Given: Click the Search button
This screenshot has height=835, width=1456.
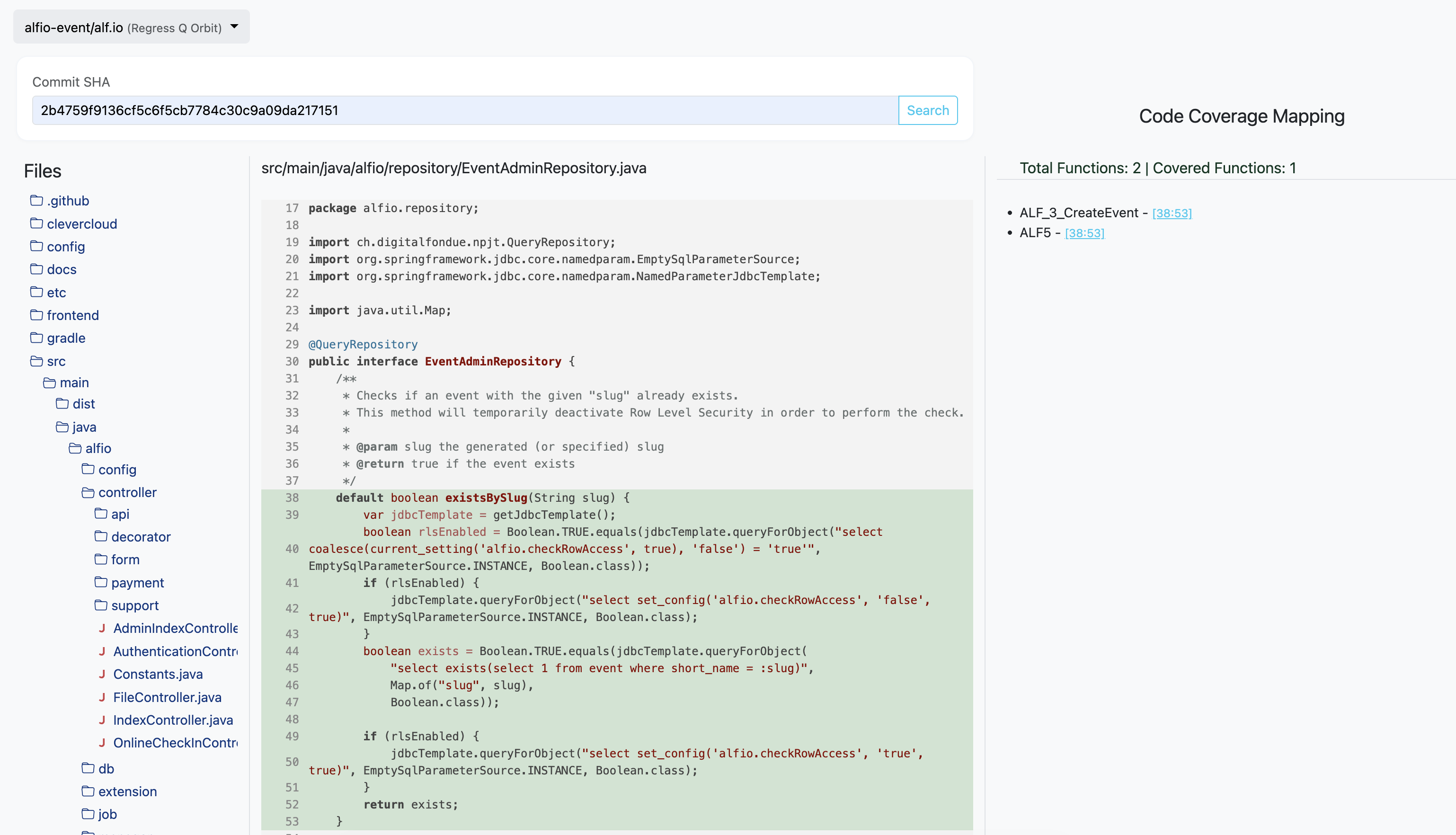Looking at the screenshot, I should coord(928,110).
